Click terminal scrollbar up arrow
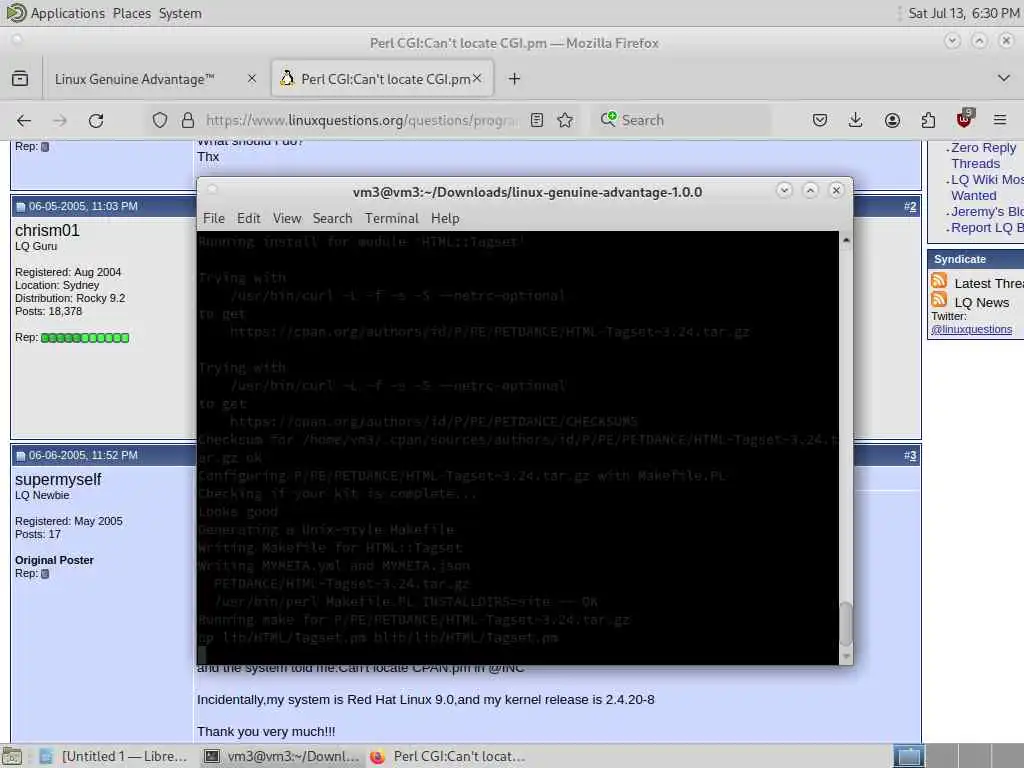The width and height of the screenshot is (1024, 768). click(x=846, y=241)
